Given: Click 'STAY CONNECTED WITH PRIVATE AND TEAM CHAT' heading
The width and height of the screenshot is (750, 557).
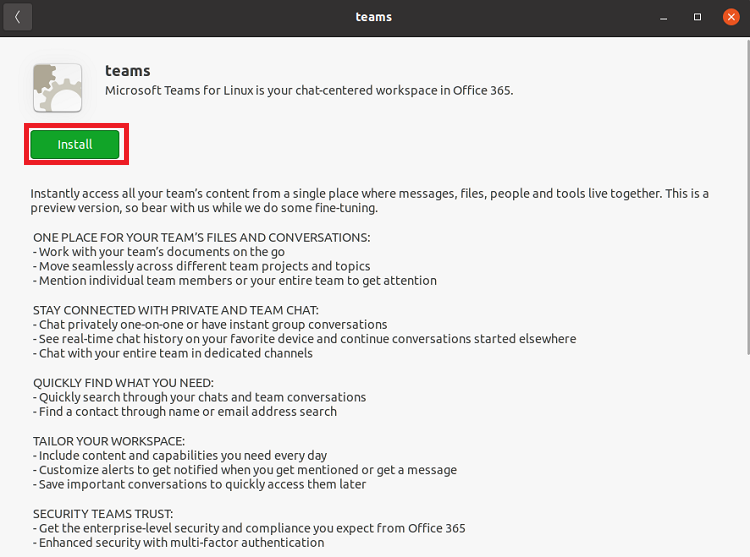Looking at the screenshot, I should [176, 310].
